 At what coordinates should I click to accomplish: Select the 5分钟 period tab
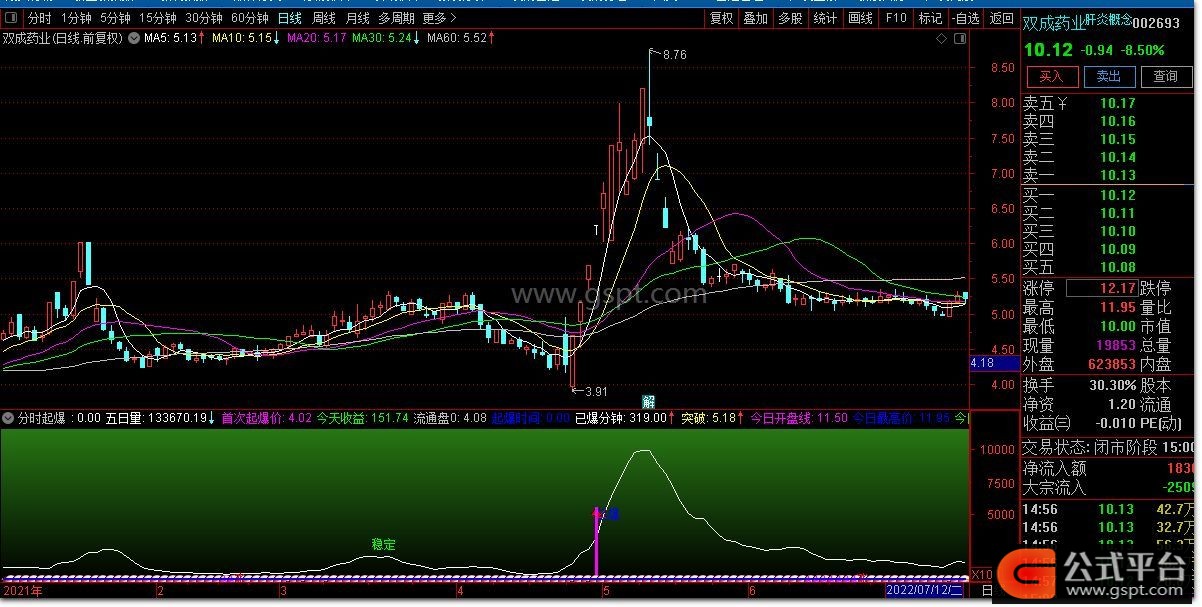pos(116,18)
